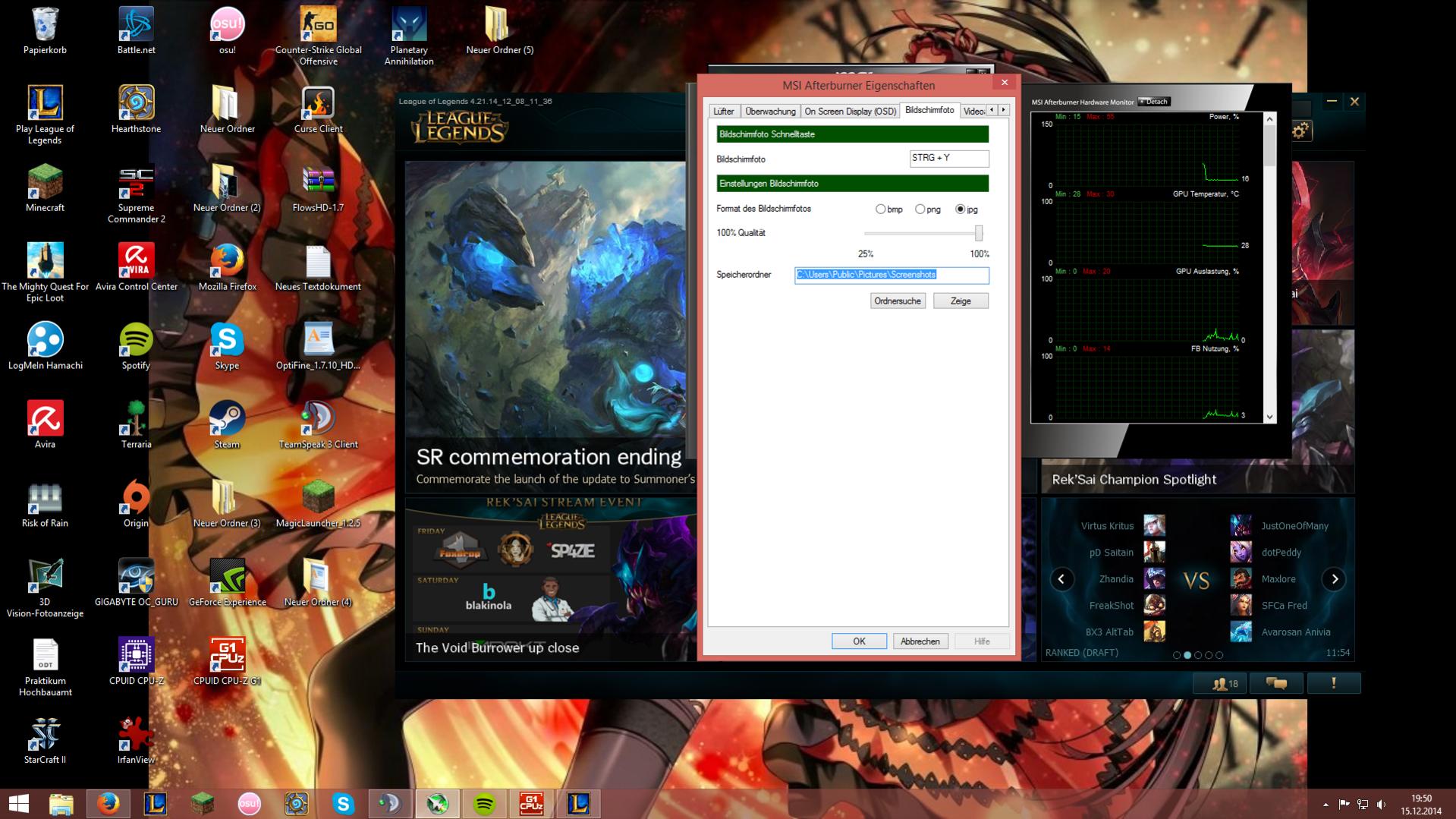The height and width of the screenshot is (819, 1456).
Task: Show hidden system tray icons
Action: coord(1325,805)
